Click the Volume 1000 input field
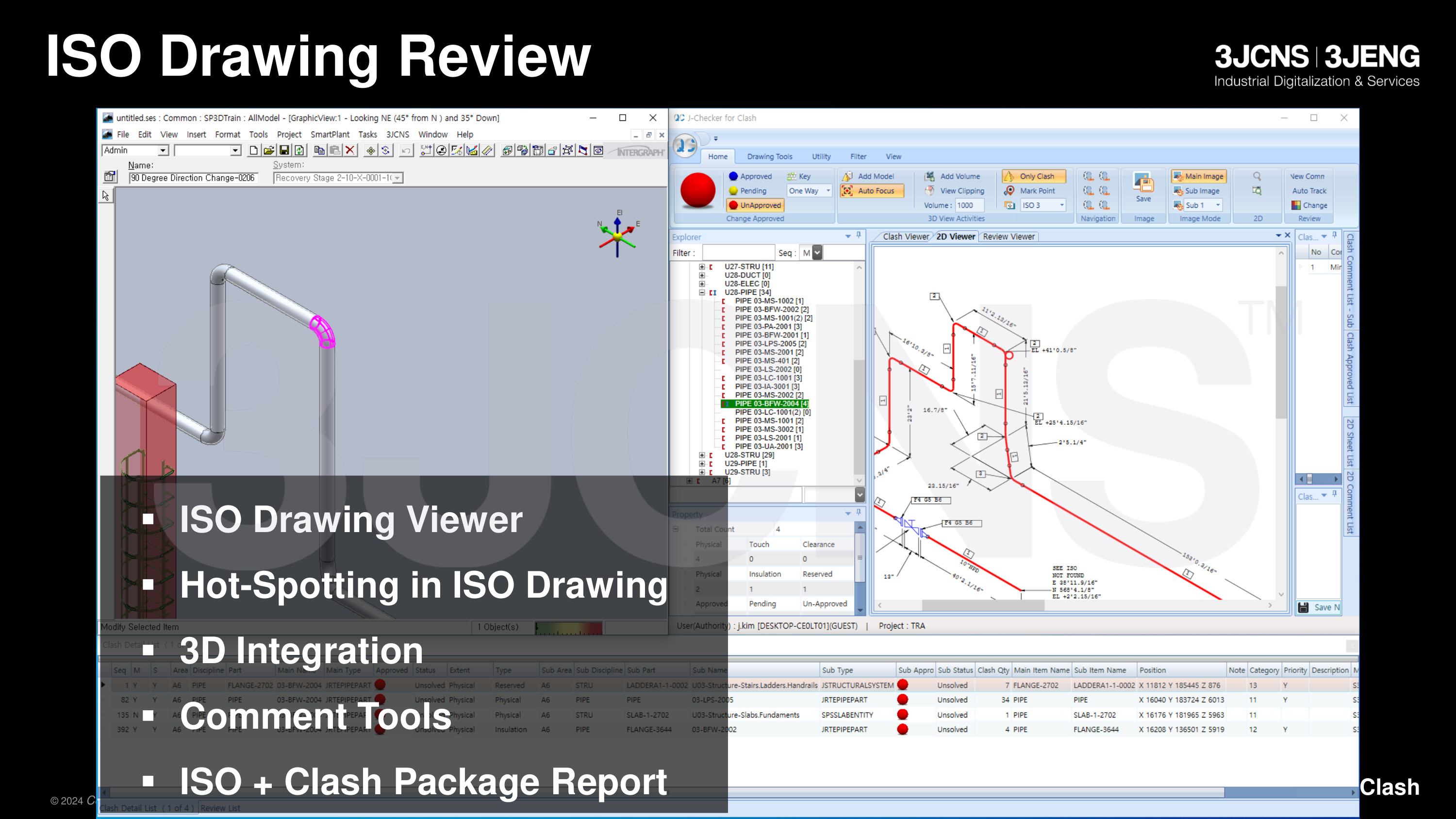 click(969, 205)
